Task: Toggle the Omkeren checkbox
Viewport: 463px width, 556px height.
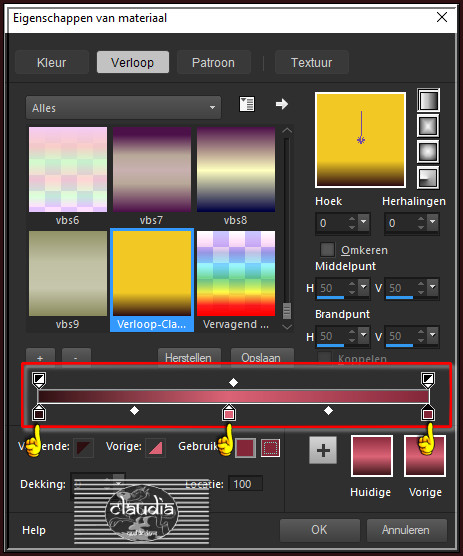Action: (x=327, y=250)
